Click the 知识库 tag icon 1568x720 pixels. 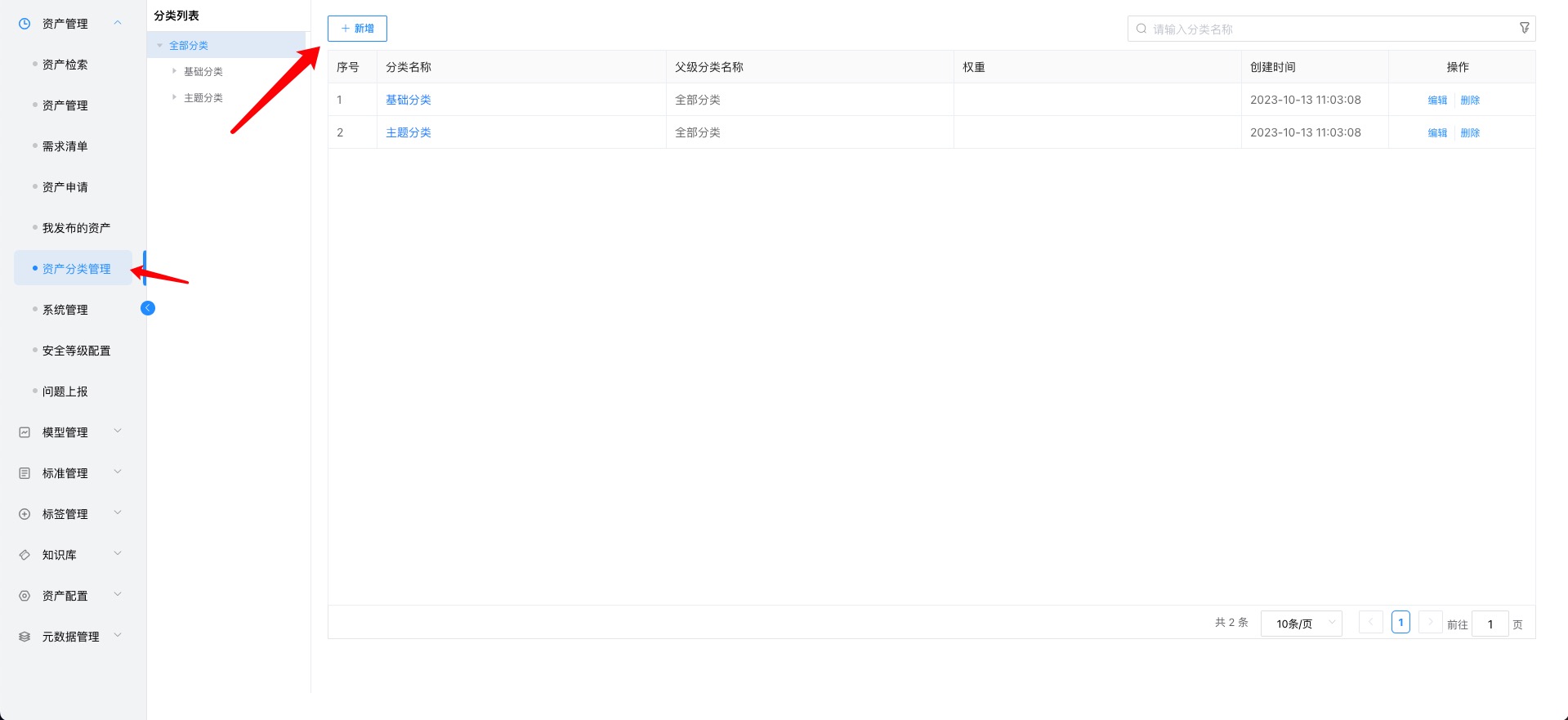pos(25,555)
